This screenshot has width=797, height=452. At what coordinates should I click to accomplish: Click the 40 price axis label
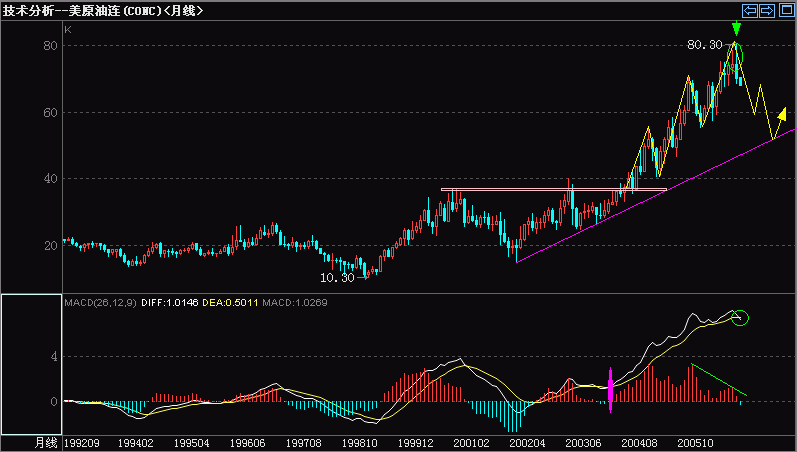50,179
